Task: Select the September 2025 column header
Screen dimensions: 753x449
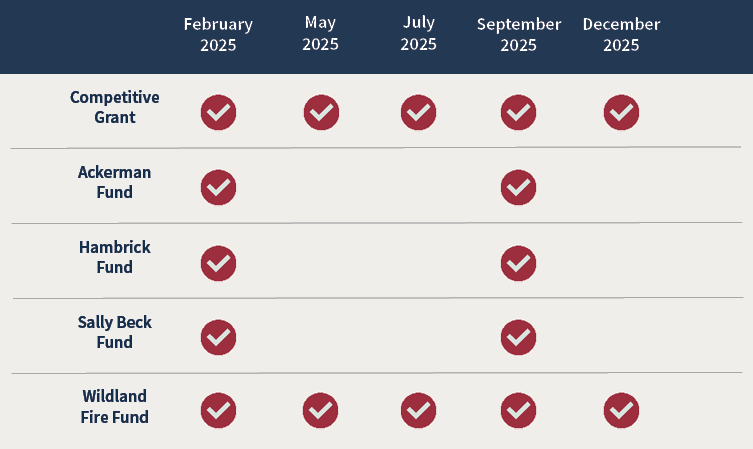Action: coord(519,35)
